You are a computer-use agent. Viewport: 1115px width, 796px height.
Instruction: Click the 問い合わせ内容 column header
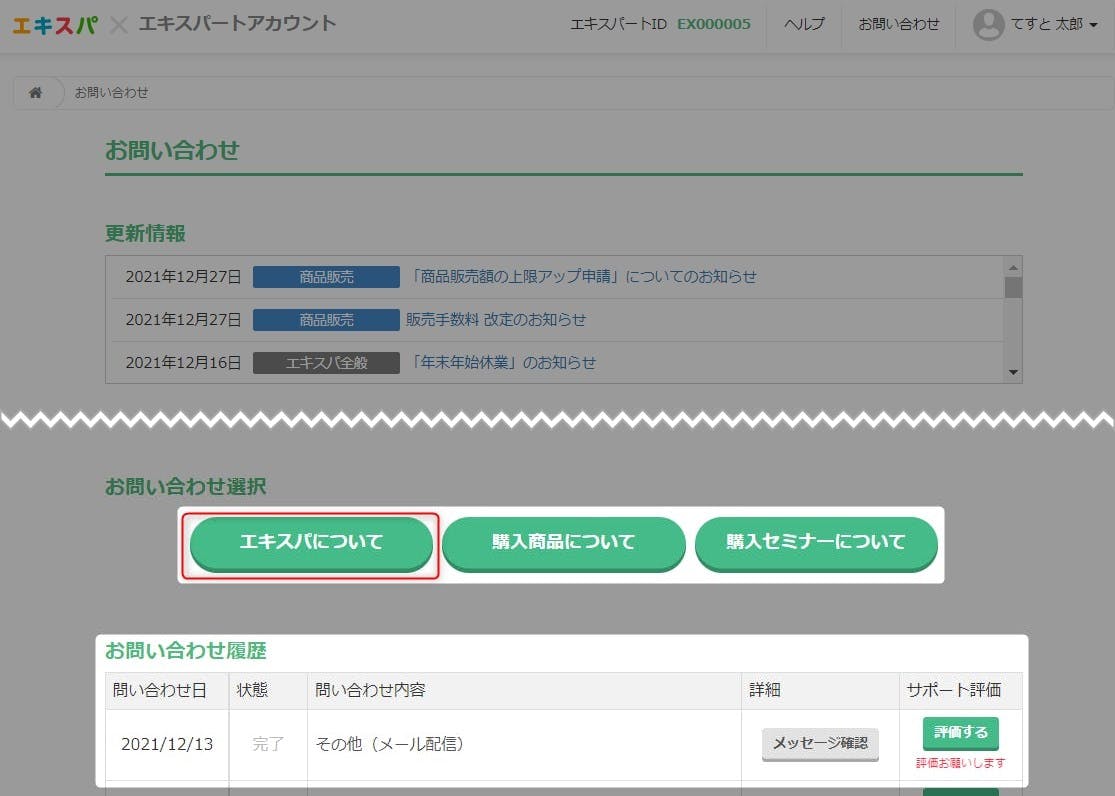click(x=524, y=690)
